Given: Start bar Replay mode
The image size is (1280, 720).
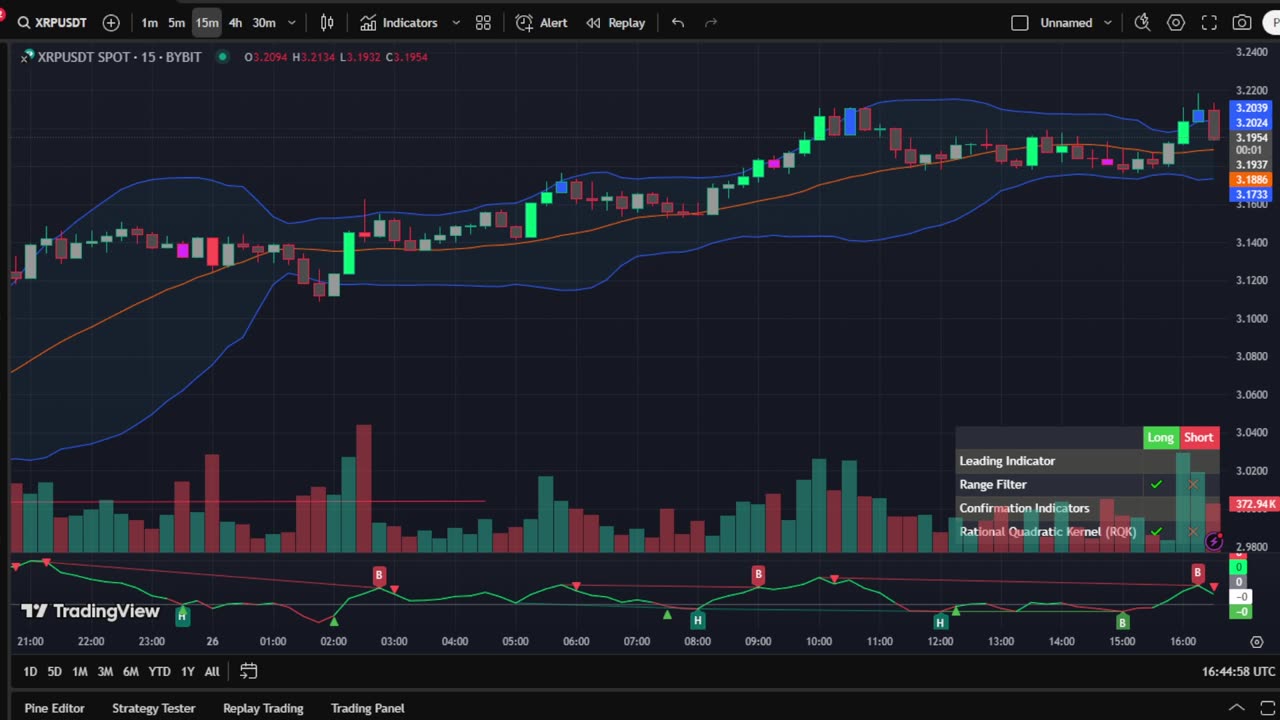Looking at the screenshot, I should coord(615,22).
